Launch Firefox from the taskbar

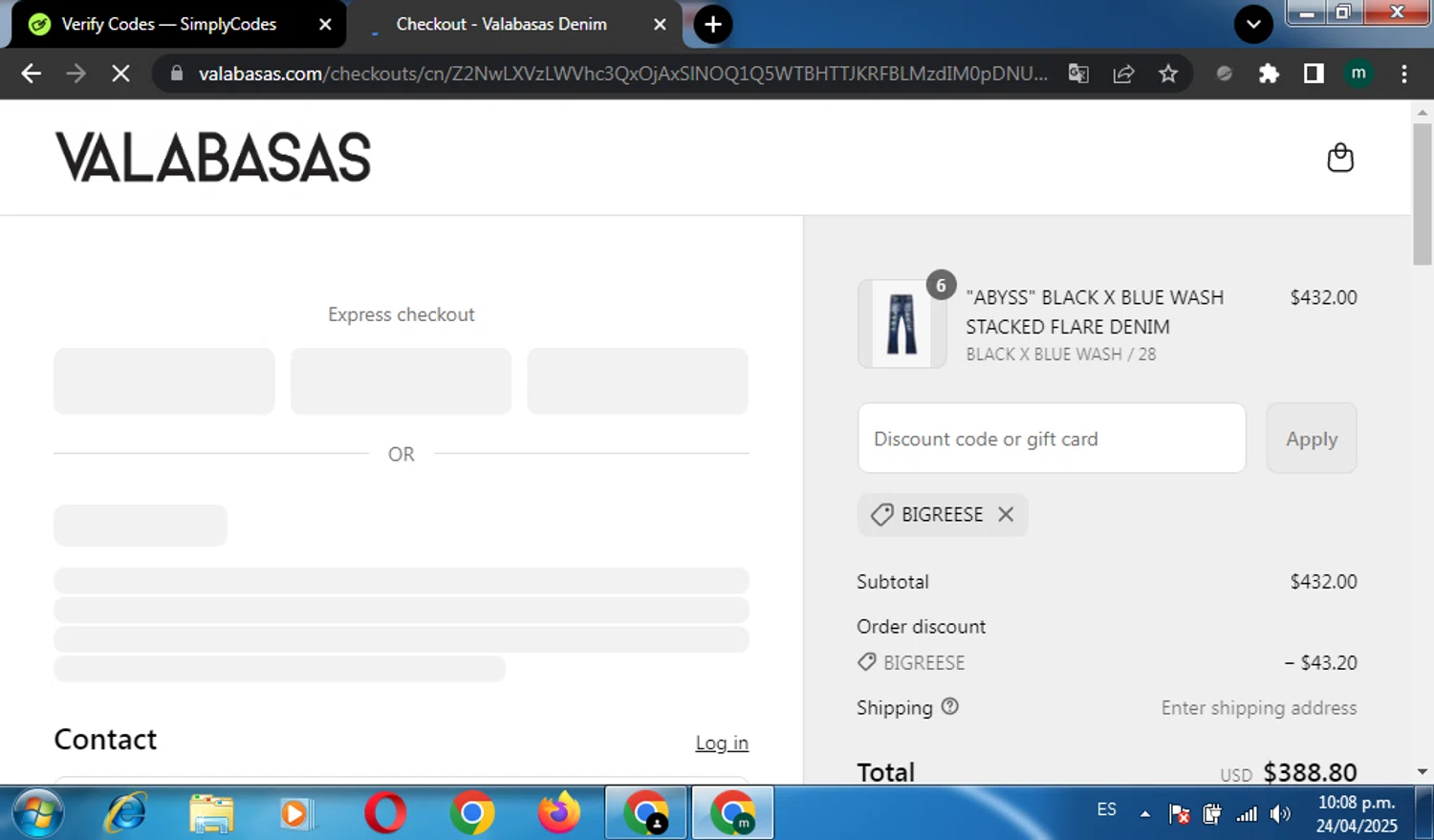click(558, 813)
